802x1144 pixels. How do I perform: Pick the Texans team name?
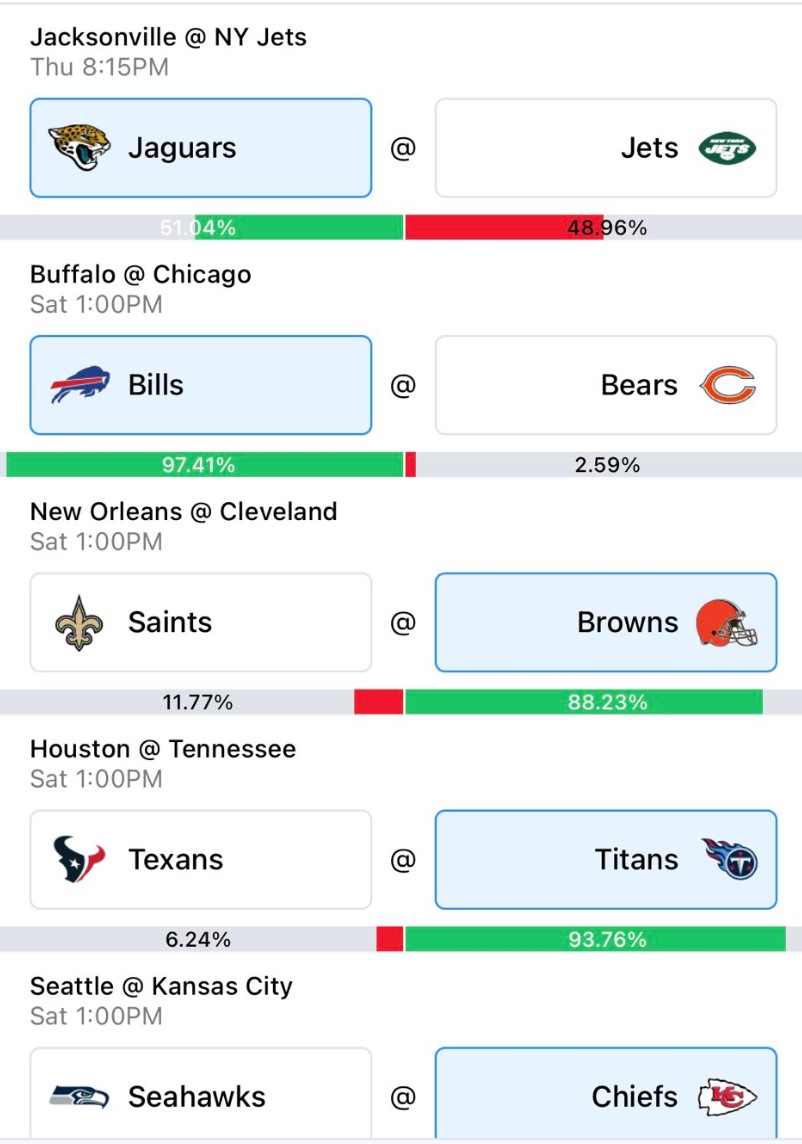[x=176, y=859]
